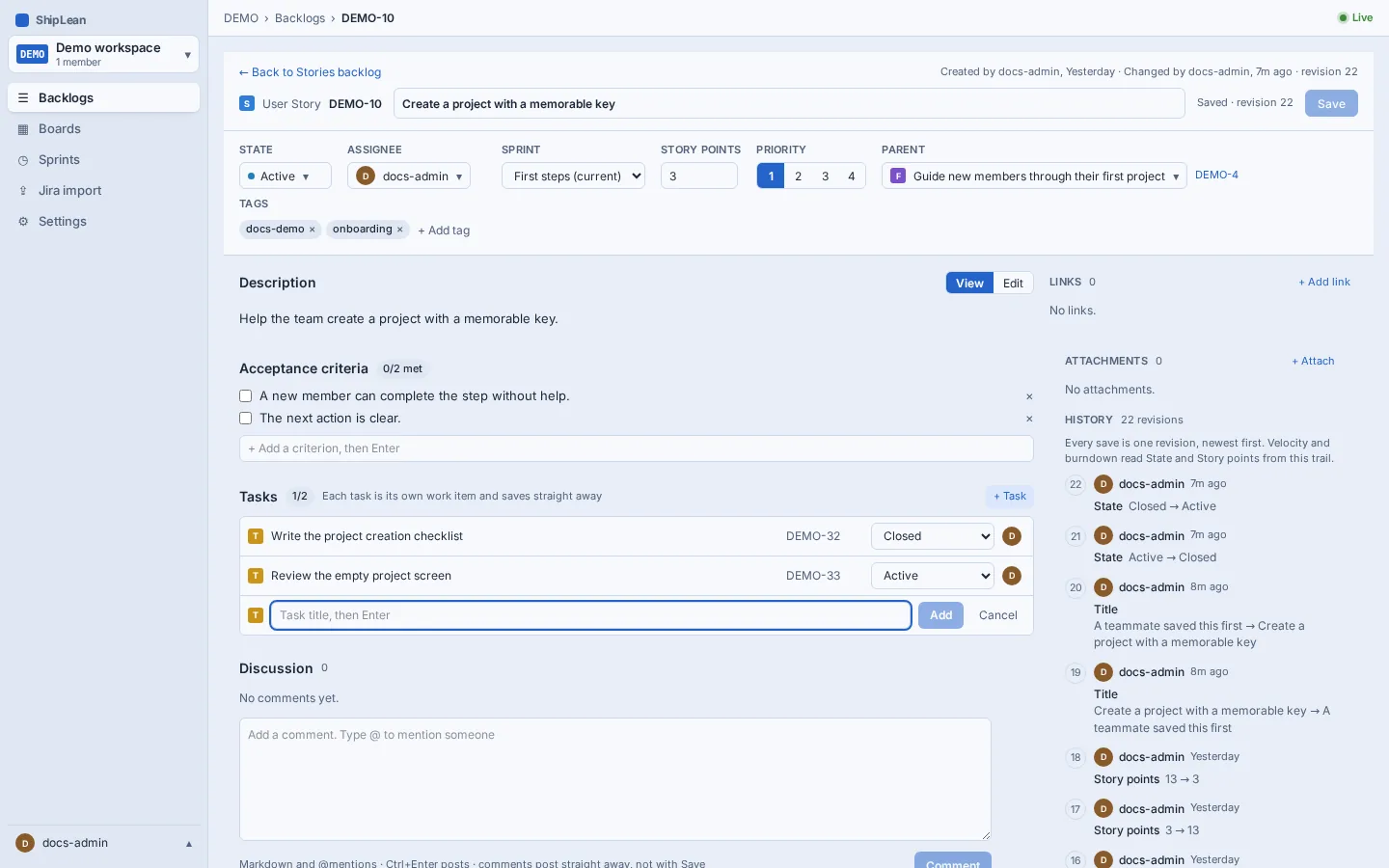1389x868 pixels.
Task: Click revision number 19 badge
Action: pyautogui.click(x=1076, y=672)
